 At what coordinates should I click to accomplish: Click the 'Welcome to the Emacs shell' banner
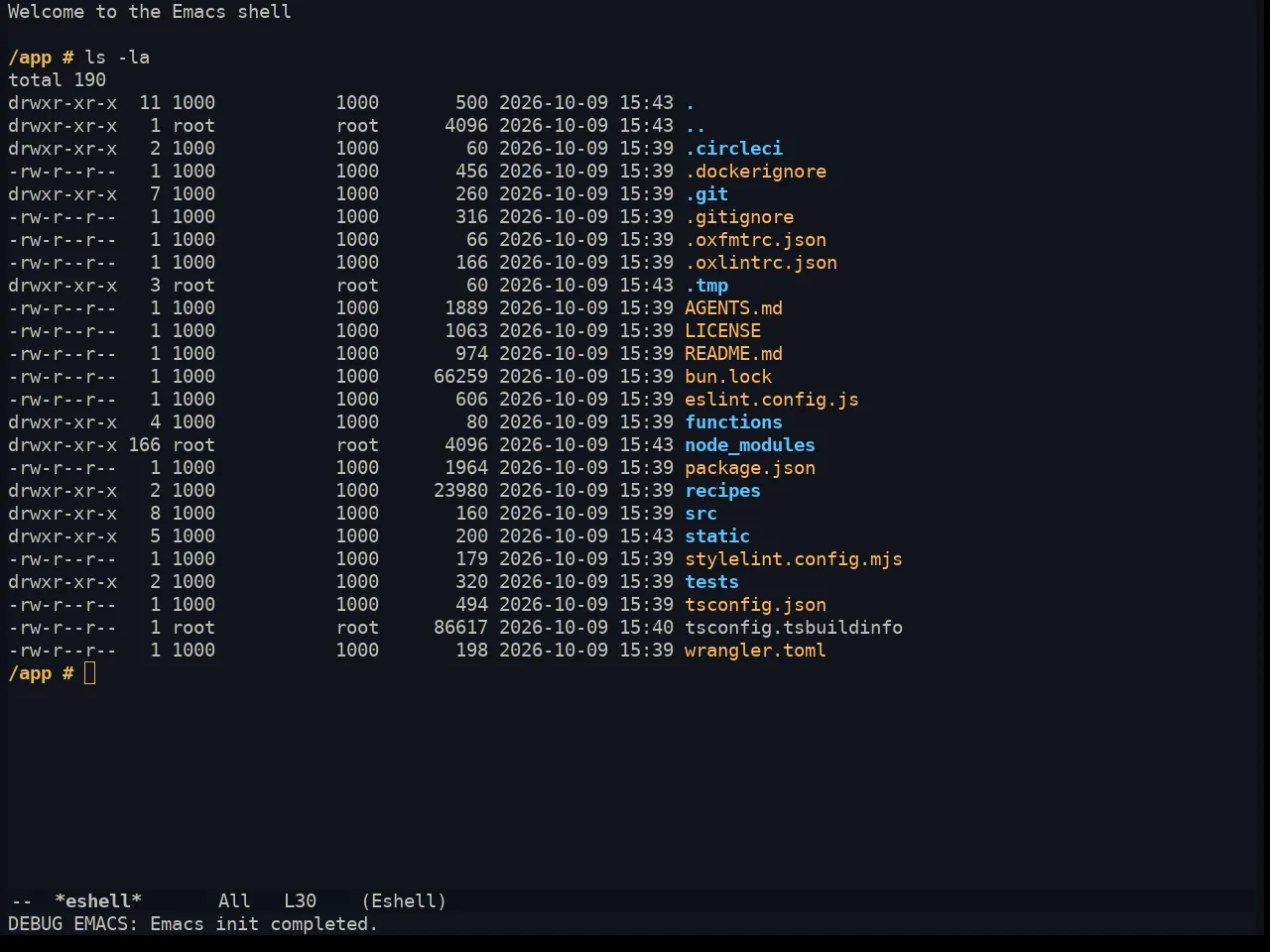[x=150, y=12]
